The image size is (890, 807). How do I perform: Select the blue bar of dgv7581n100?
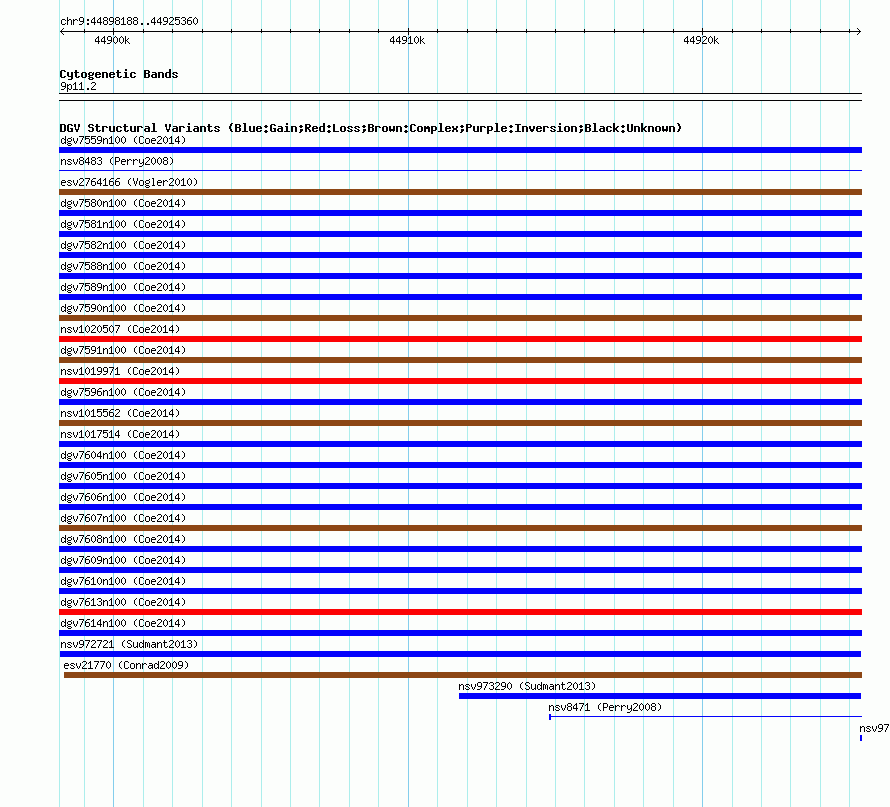pos(460,234)
